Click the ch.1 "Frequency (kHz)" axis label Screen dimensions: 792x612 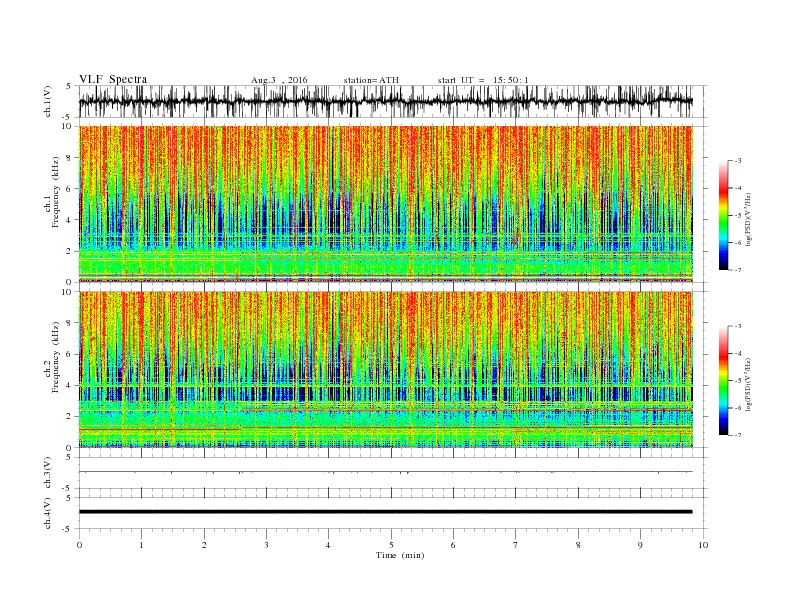click(x=55, y=192)
